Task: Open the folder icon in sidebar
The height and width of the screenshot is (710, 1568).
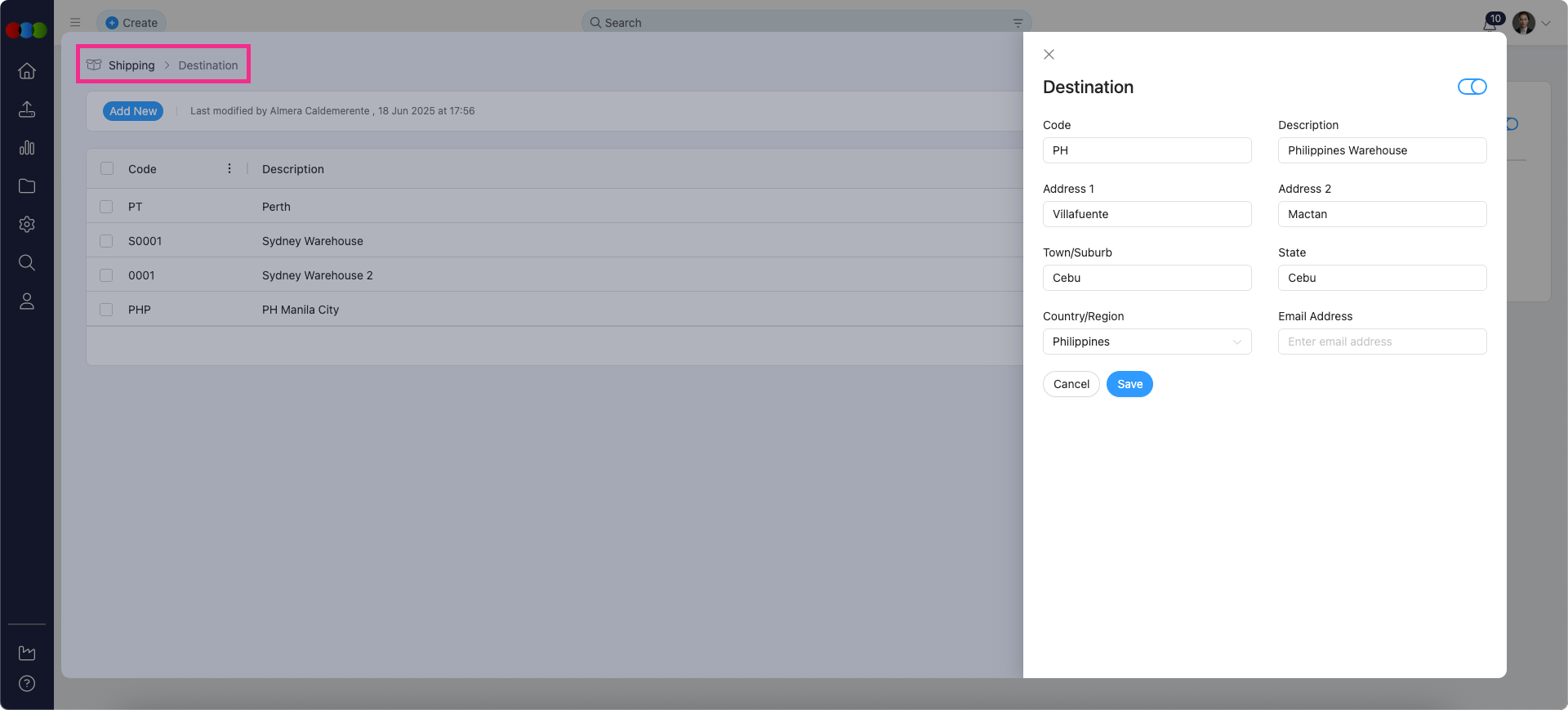Action: [27, 186]
